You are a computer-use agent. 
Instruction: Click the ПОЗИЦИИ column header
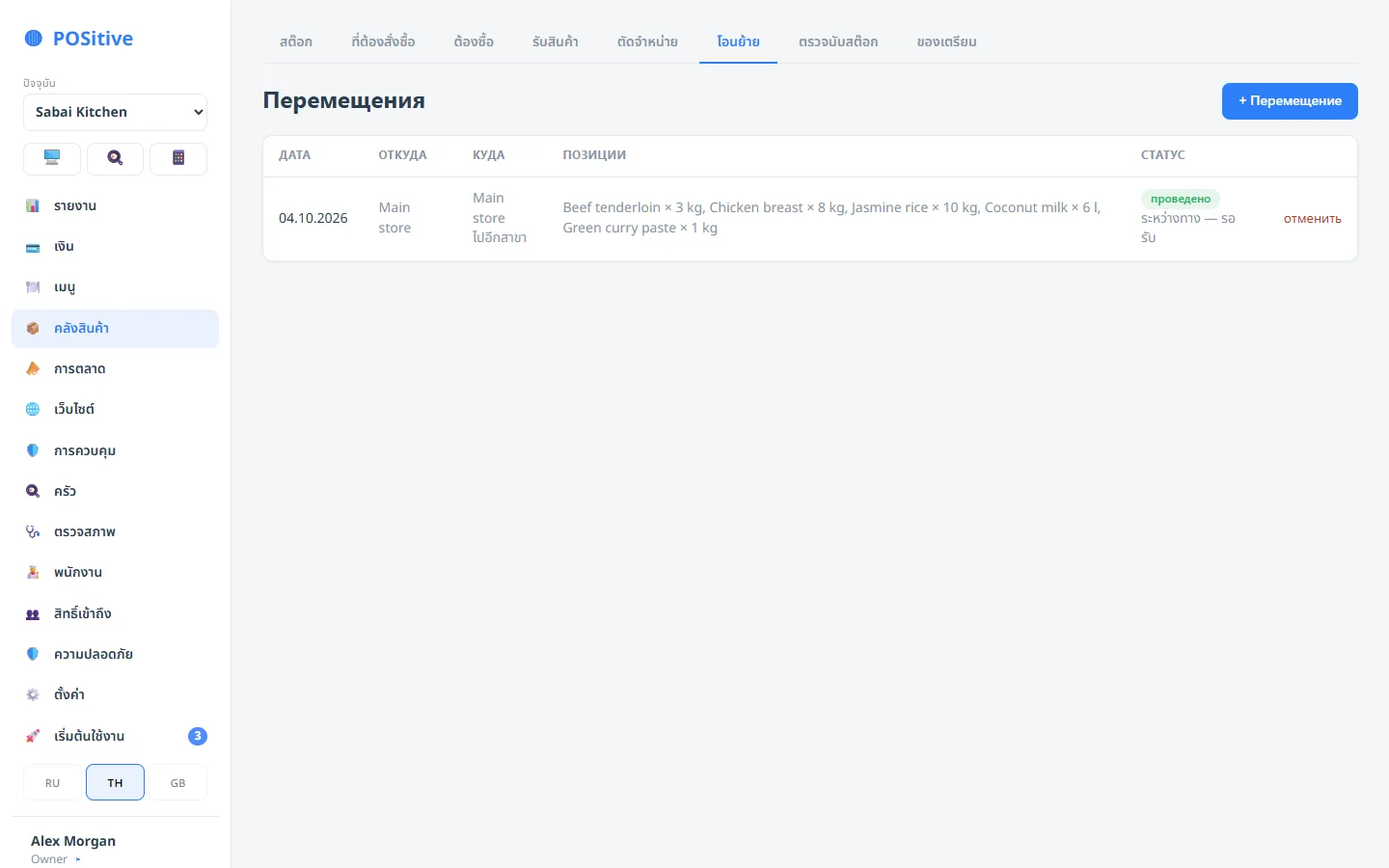[x=594, y=155]
